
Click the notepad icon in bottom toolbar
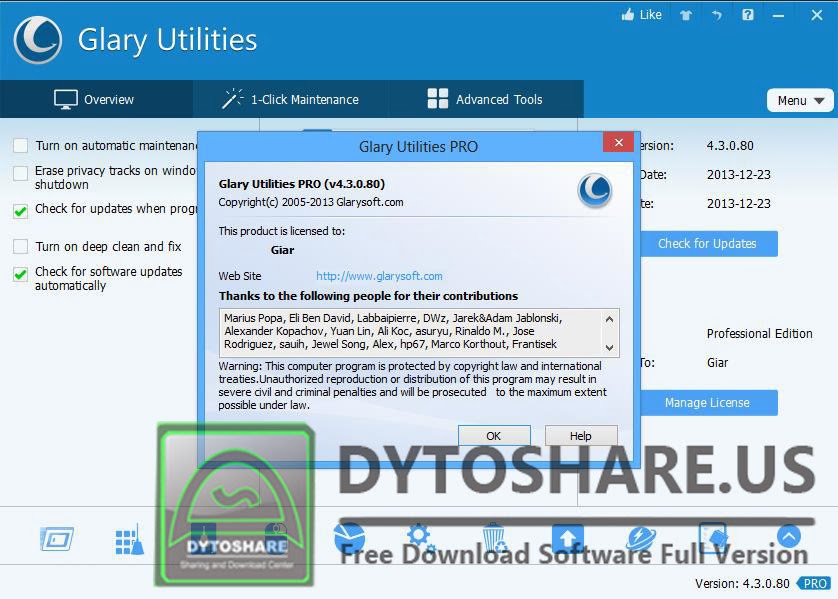click(713, 538)
